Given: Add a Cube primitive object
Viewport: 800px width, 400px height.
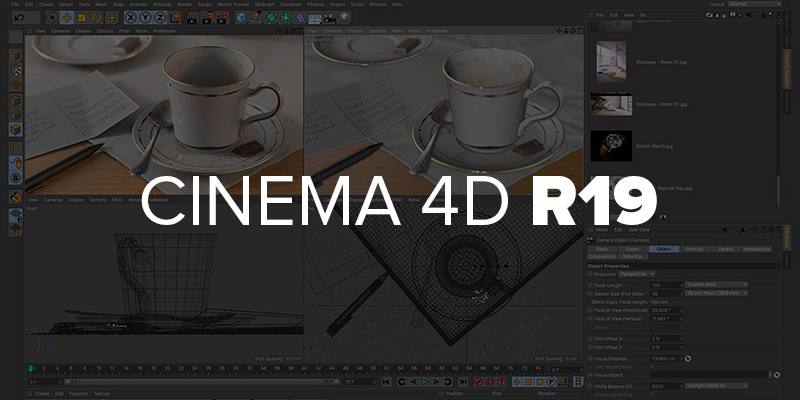Looking at the screenshot, I should 241,18.
